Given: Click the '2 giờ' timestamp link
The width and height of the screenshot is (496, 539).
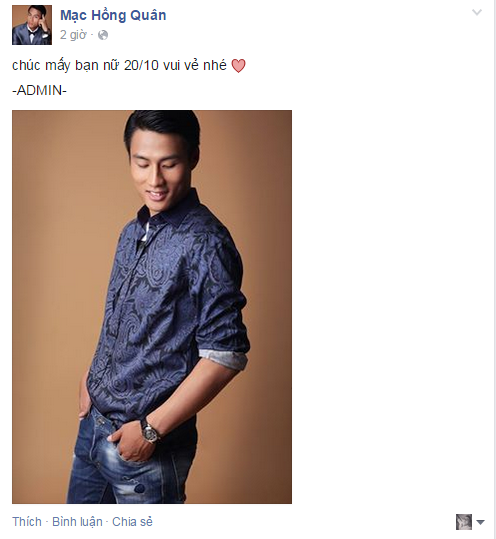Looking at the screenshot, I should [73, 35].
